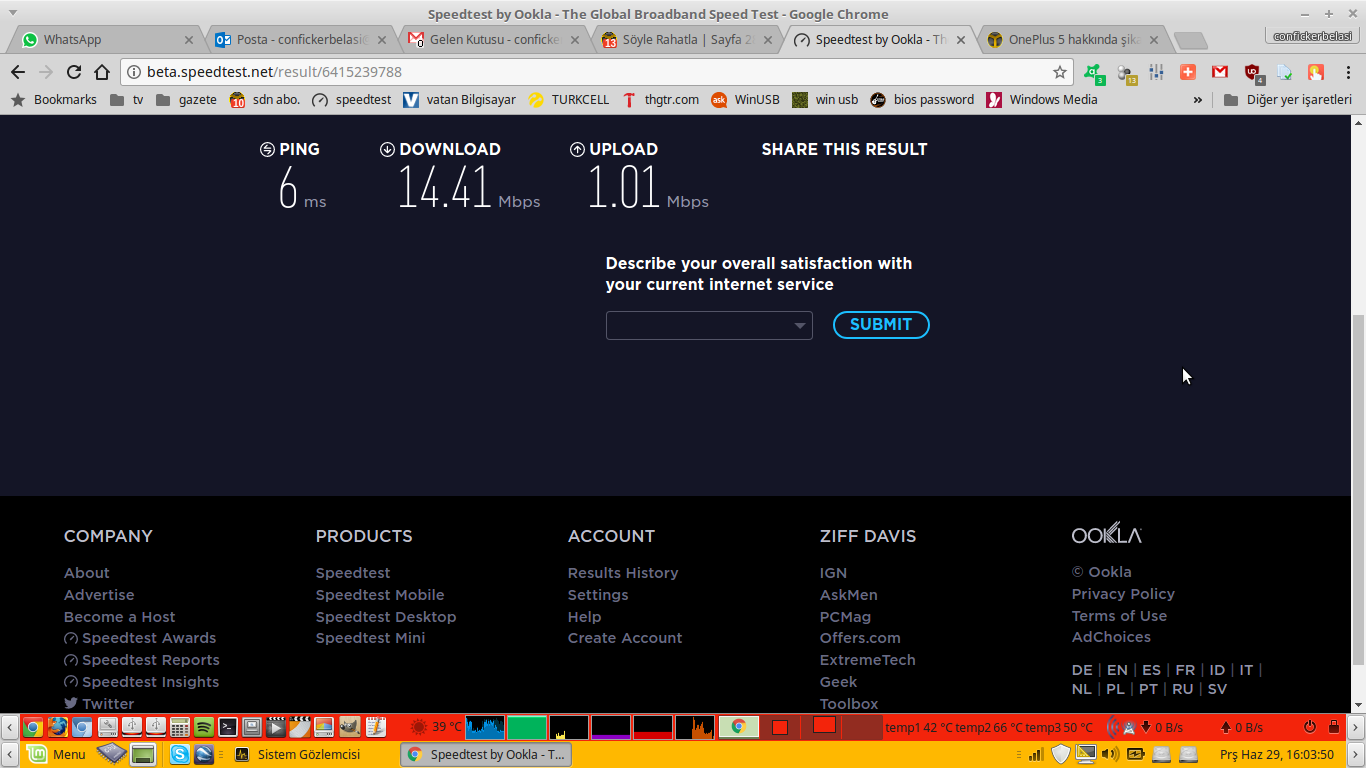Open the Speedtest Awards link

[140, 638]
